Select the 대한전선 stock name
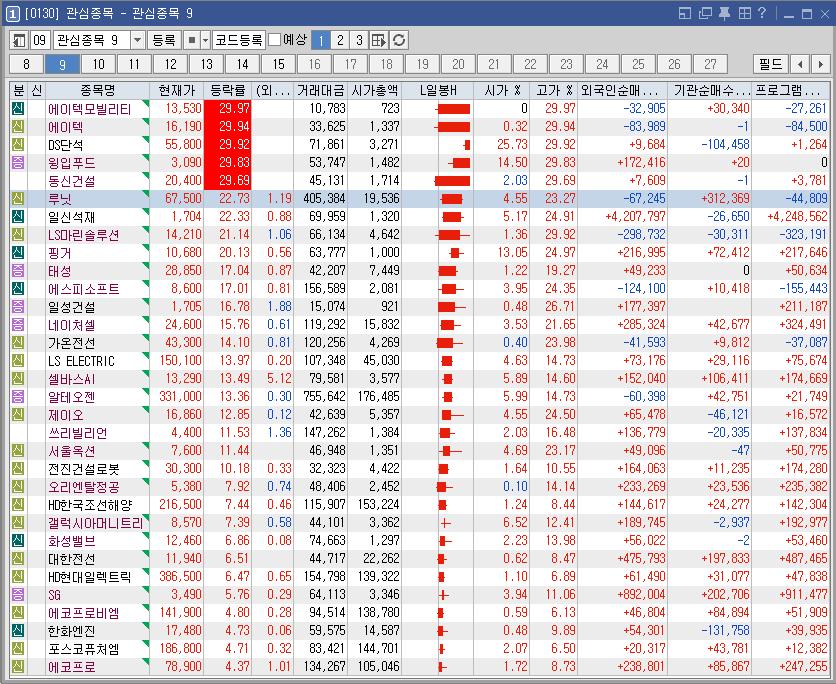The width and height of the screenshot is (836, 684). tap(71, 559)
